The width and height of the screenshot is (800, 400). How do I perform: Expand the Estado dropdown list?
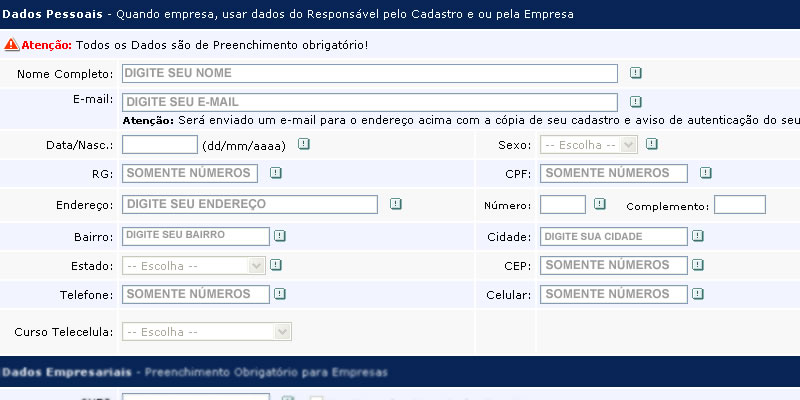[x=194, y=266]
